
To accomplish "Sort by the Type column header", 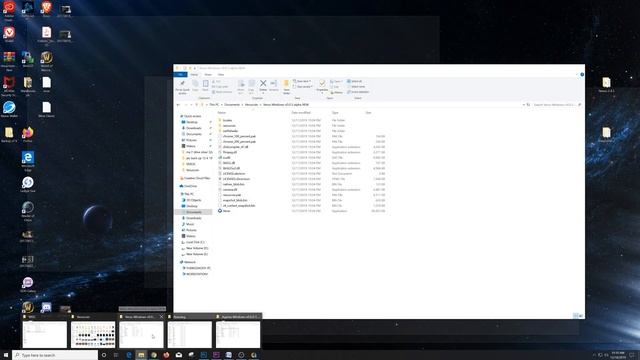I will coord(335,113).
